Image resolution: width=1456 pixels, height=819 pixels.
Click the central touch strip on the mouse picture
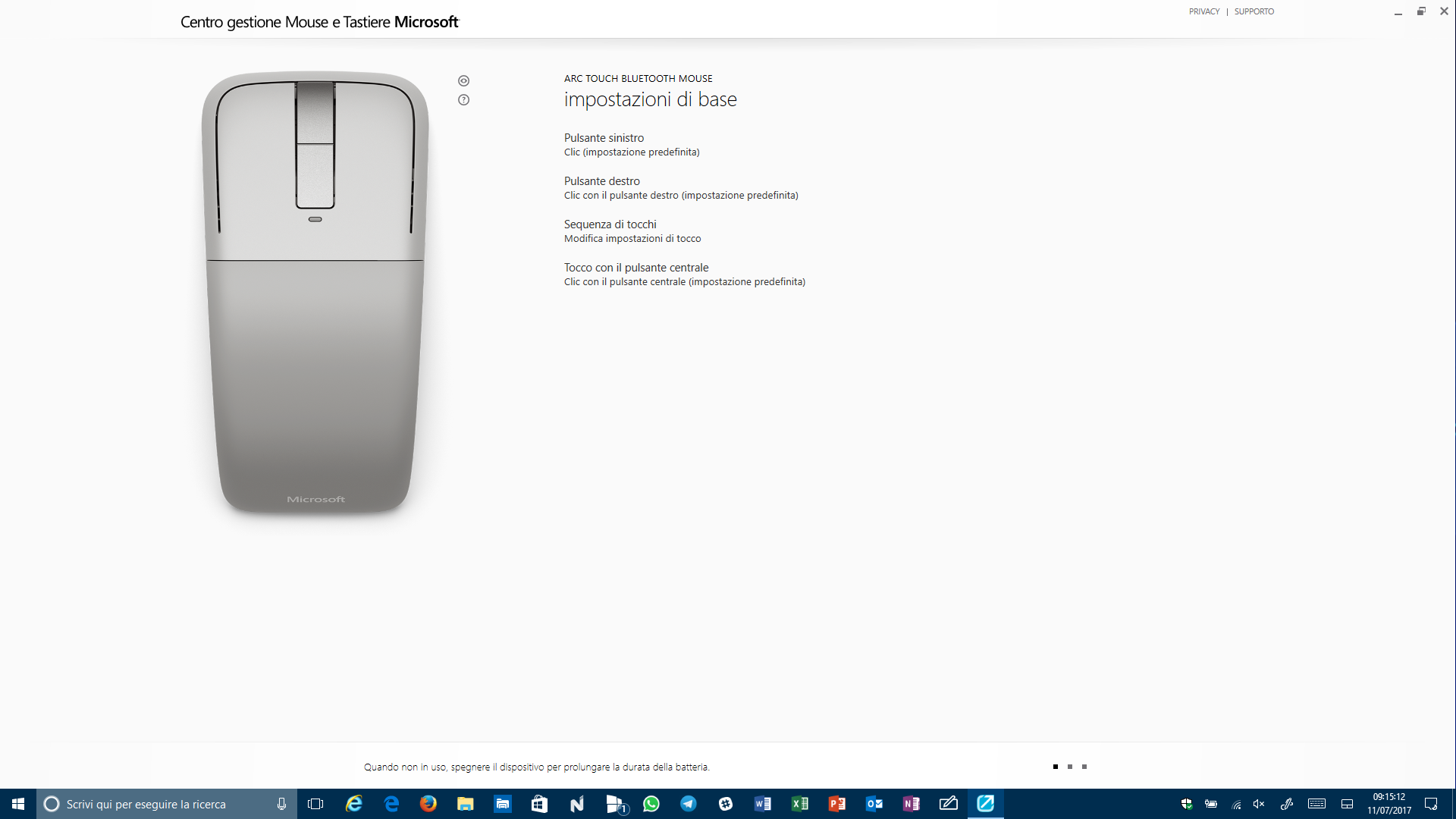(x=315, y=144)
